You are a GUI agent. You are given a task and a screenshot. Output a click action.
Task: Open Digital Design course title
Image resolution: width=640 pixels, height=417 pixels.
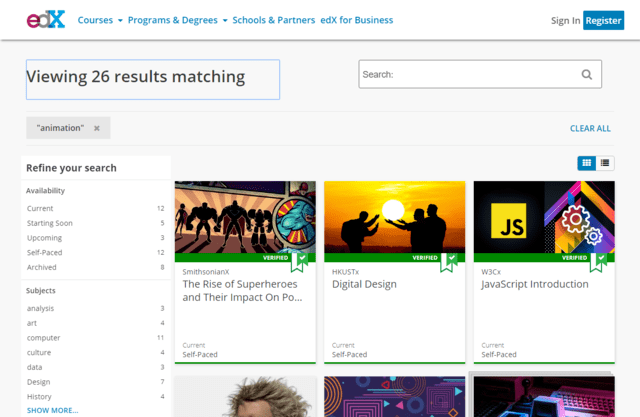364,284
